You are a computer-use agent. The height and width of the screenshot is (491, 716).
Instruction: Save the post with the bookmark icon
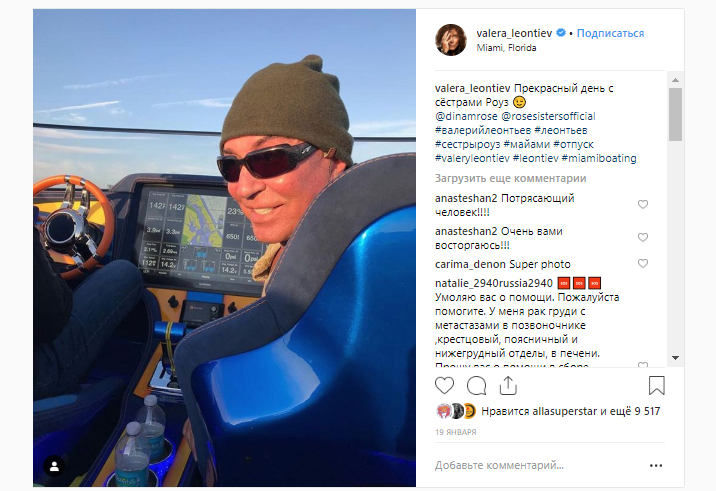[657, 385]
